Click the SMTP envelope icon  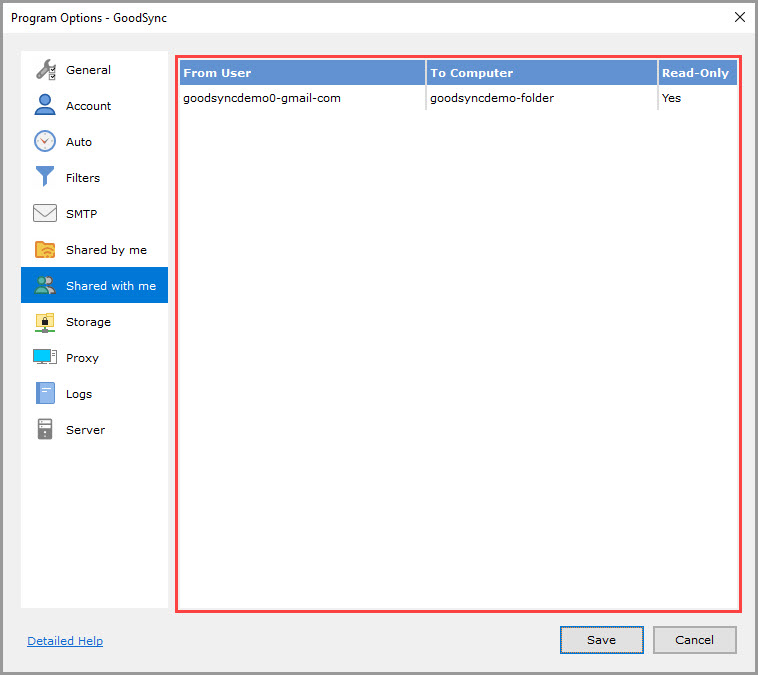pyautogui.click(x=45, y=213)
